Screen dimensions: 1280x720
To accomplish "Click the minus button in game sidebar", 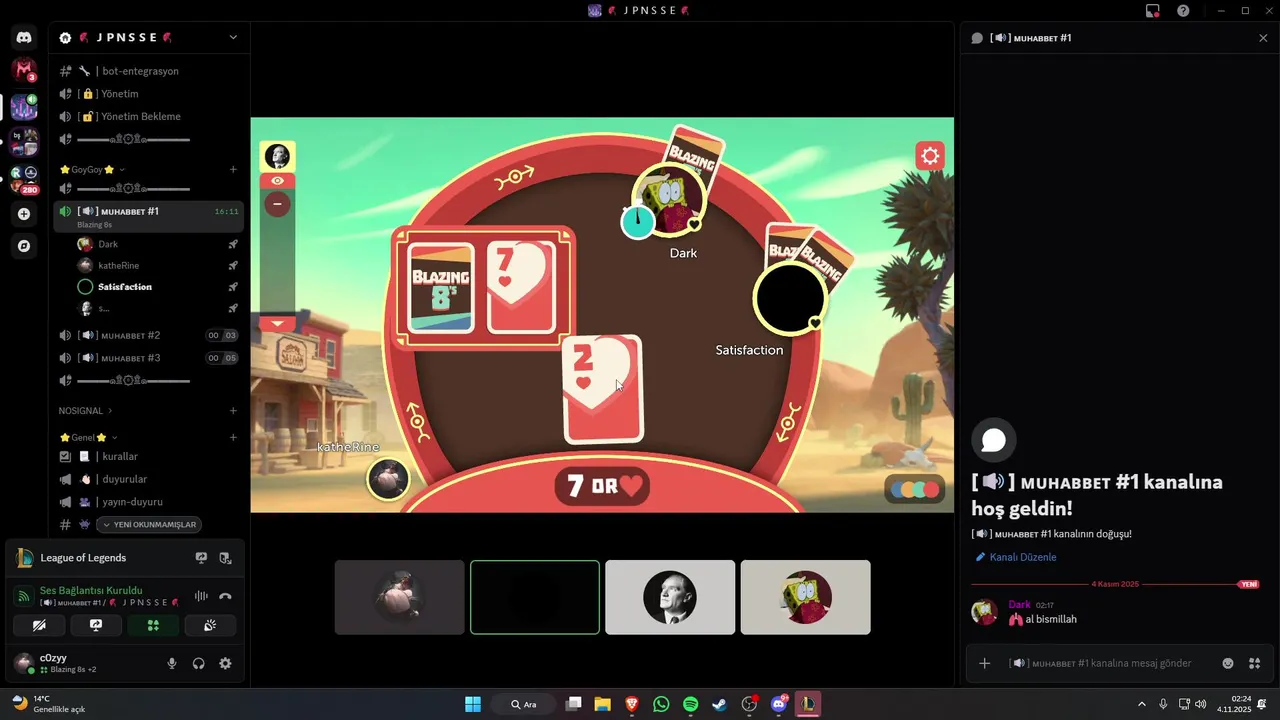I will pyautogui.click(x=277, y=204).
